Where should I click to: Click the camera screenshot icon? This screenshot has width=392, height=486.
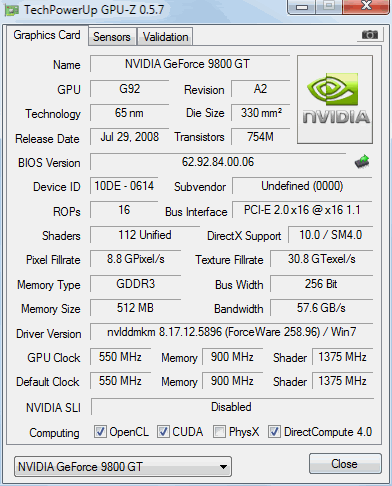coord(369,34)
